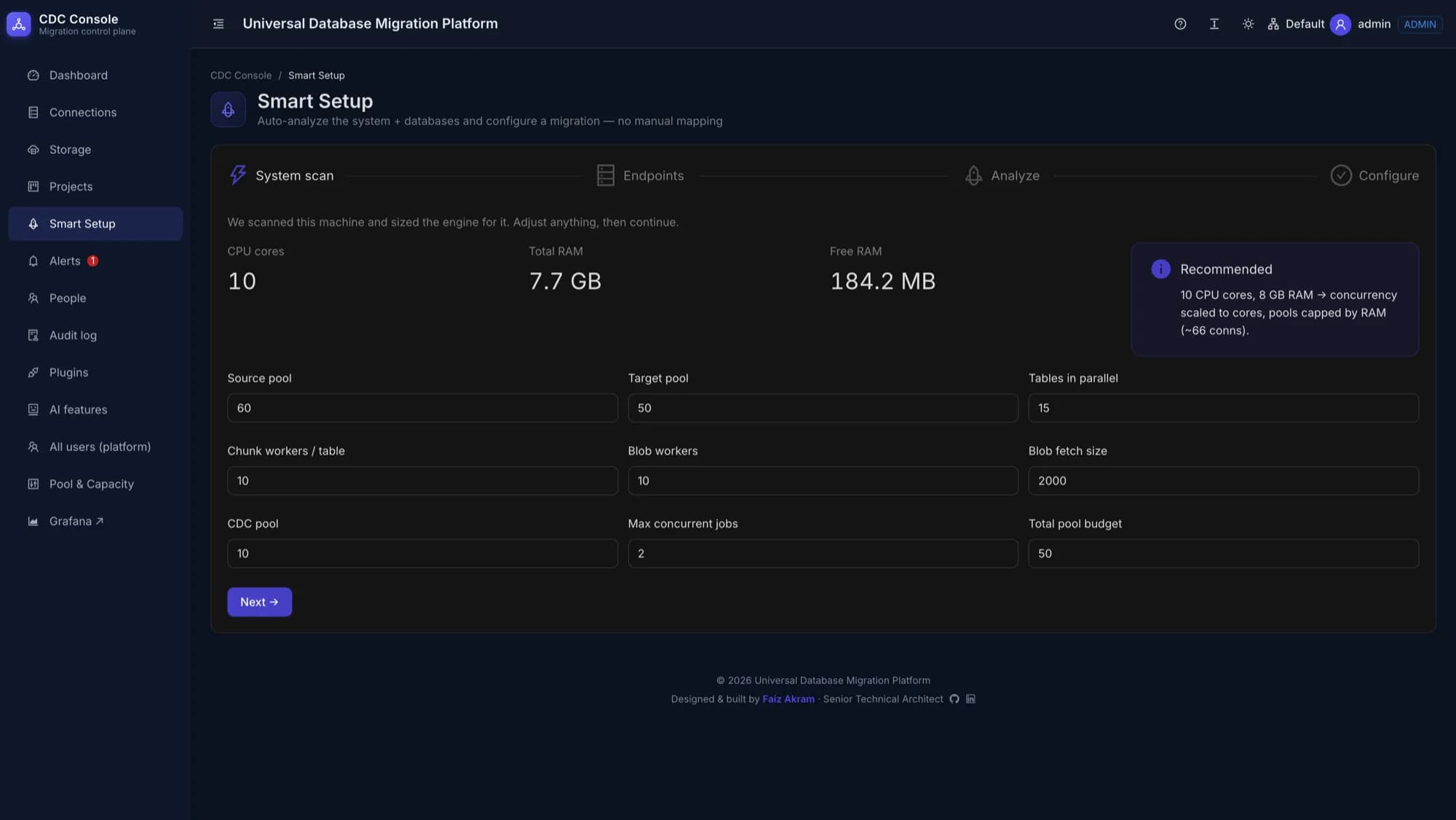Collapse the sidebar with the menu toggle icon
Screen dimensions: 1456x820
tap(218, 24)
